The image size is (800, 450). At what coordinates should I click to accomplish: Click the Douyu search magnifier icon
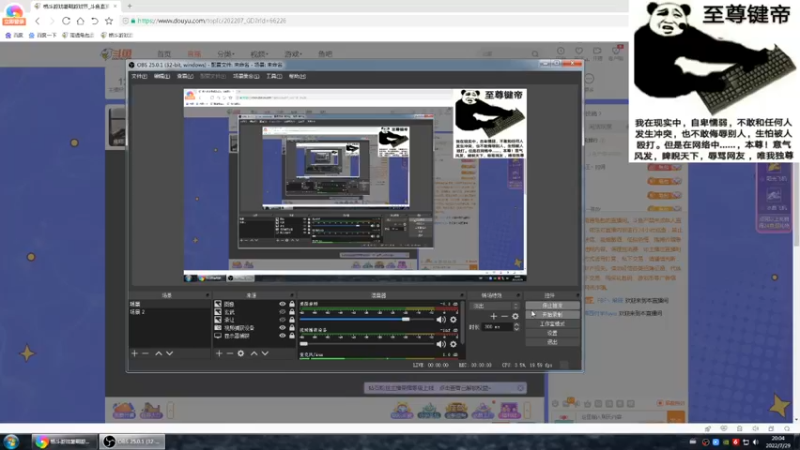pyautogui.click(x=535, y=54)
